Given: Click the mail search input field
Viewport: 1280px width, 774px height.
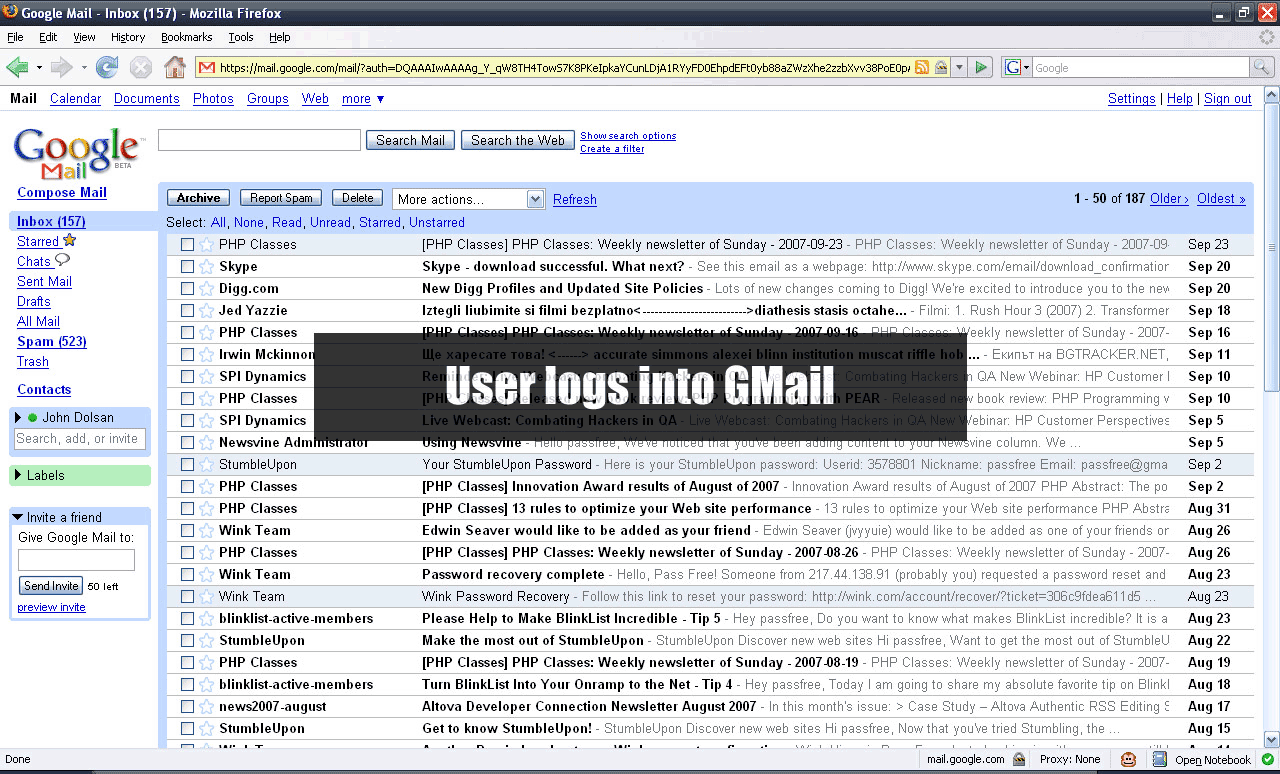Looking at the screenshot, I should point(259,140).
